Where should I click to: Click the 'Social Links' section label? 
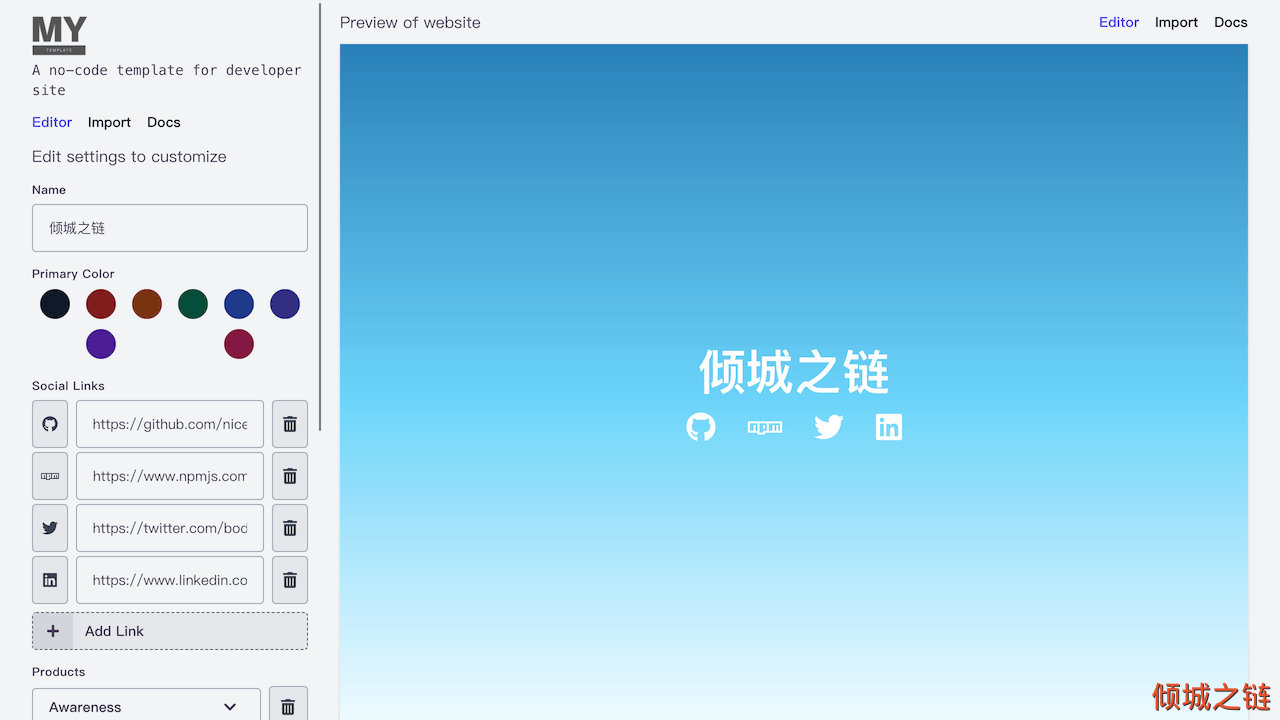(68, 386)
